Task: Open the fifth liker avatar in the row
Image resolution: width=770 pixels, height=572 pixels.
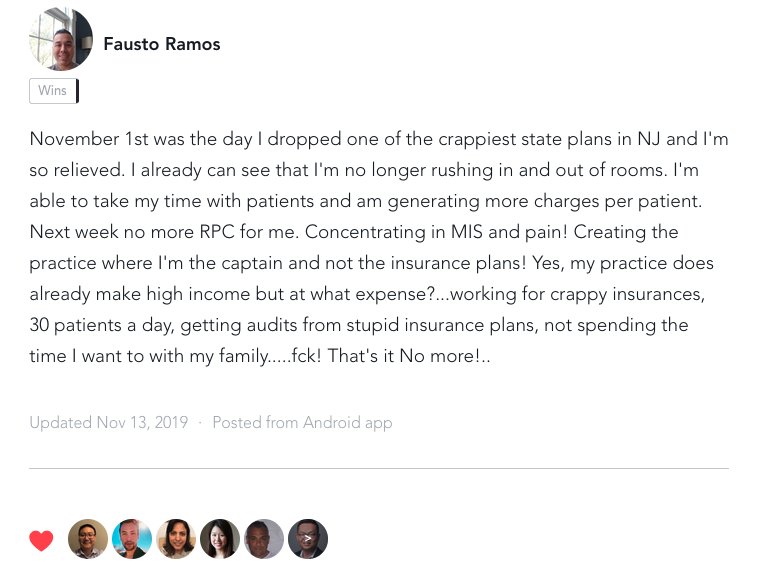Action: (x=264, y=539)
